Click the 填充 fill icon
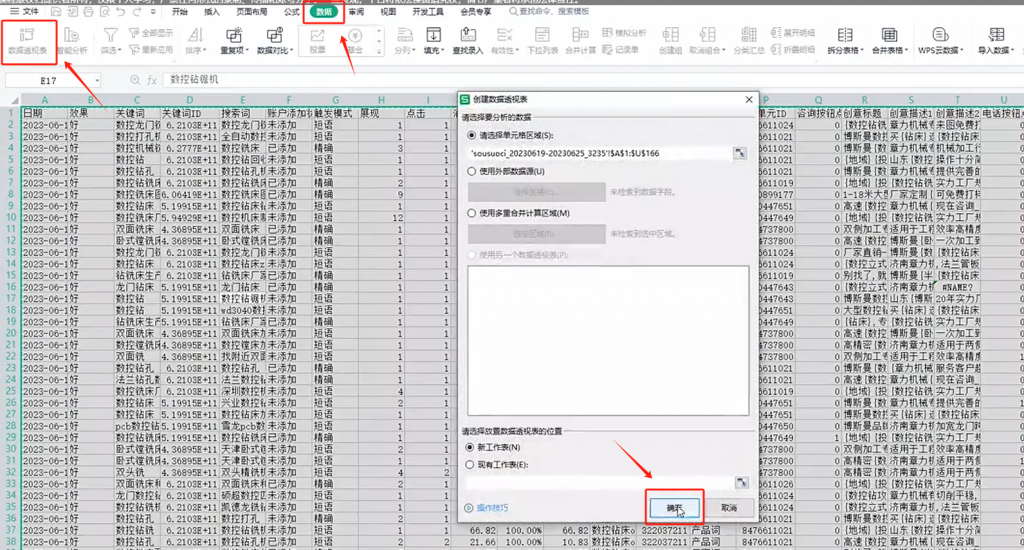 pyautogui.click(x=433, y=35)
